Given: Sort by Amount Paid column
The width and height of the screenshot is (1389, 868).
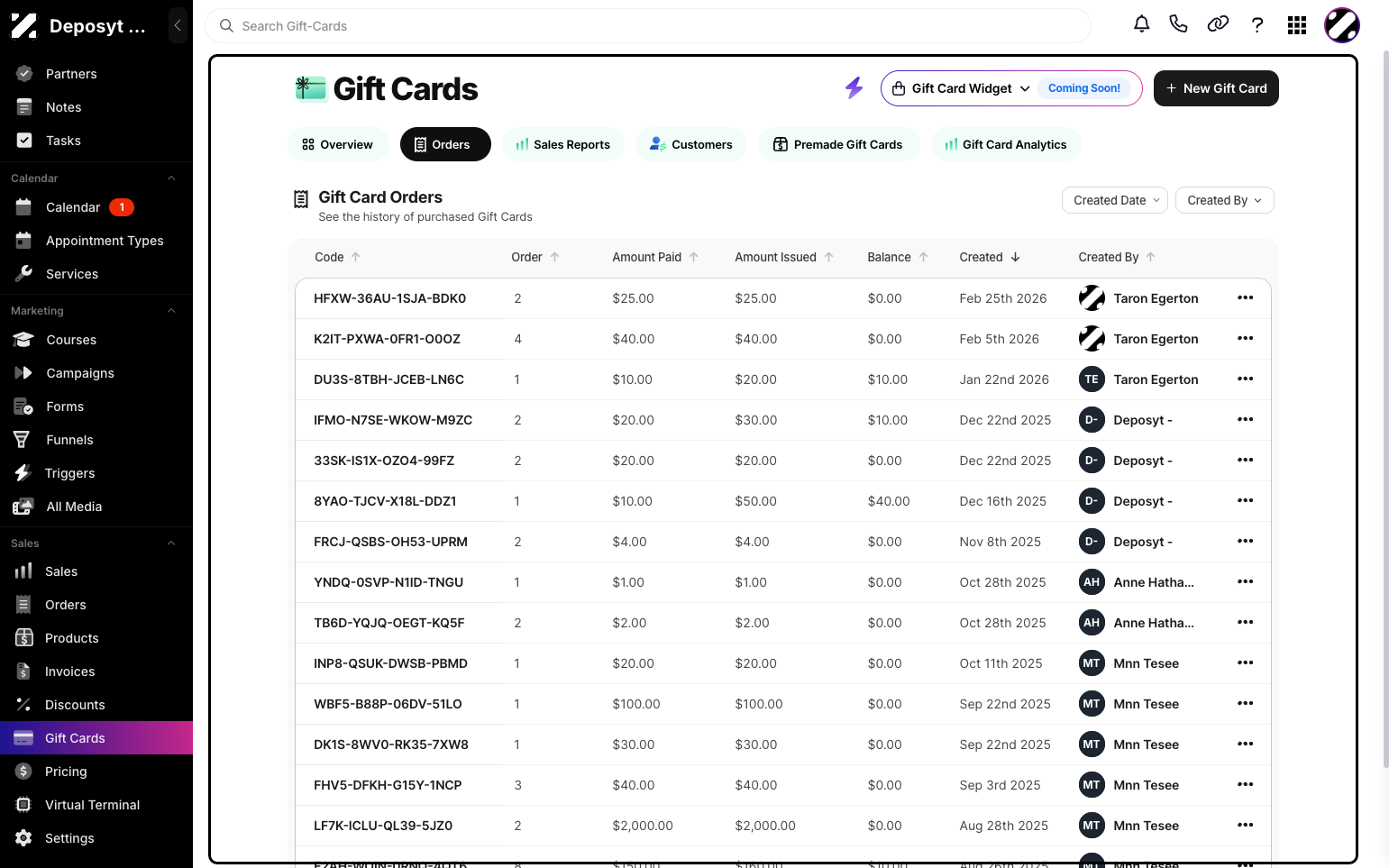Looking at the screenshot, I should (655, 257).
